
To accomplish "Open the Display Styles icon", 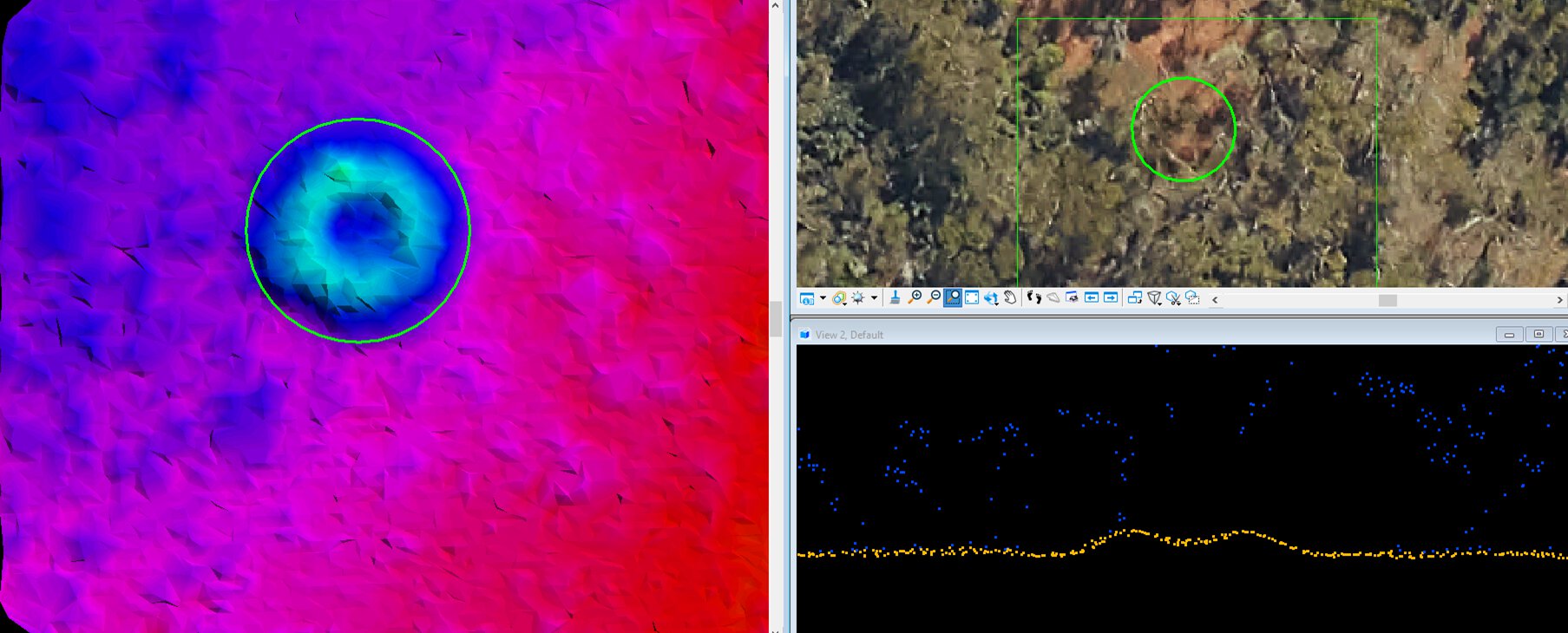I will click(x=839, y=298).
